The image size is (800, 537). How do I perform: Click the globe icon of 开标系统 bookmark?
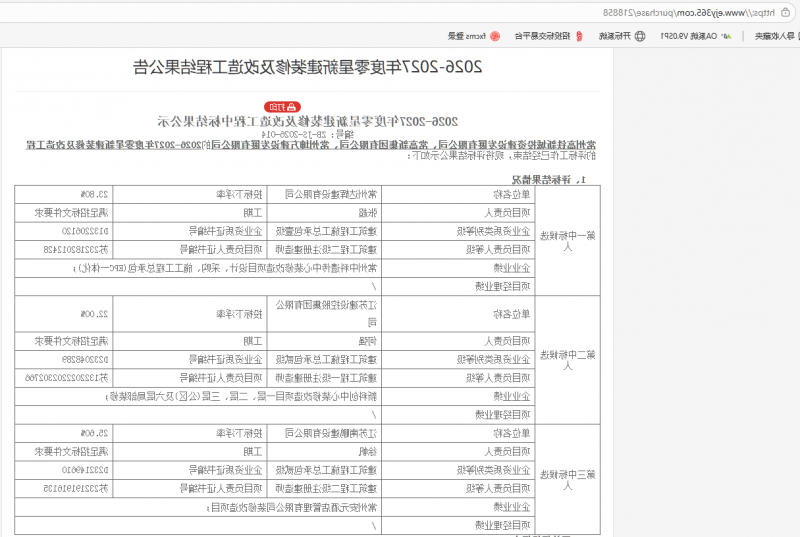(x=640, y=36)
